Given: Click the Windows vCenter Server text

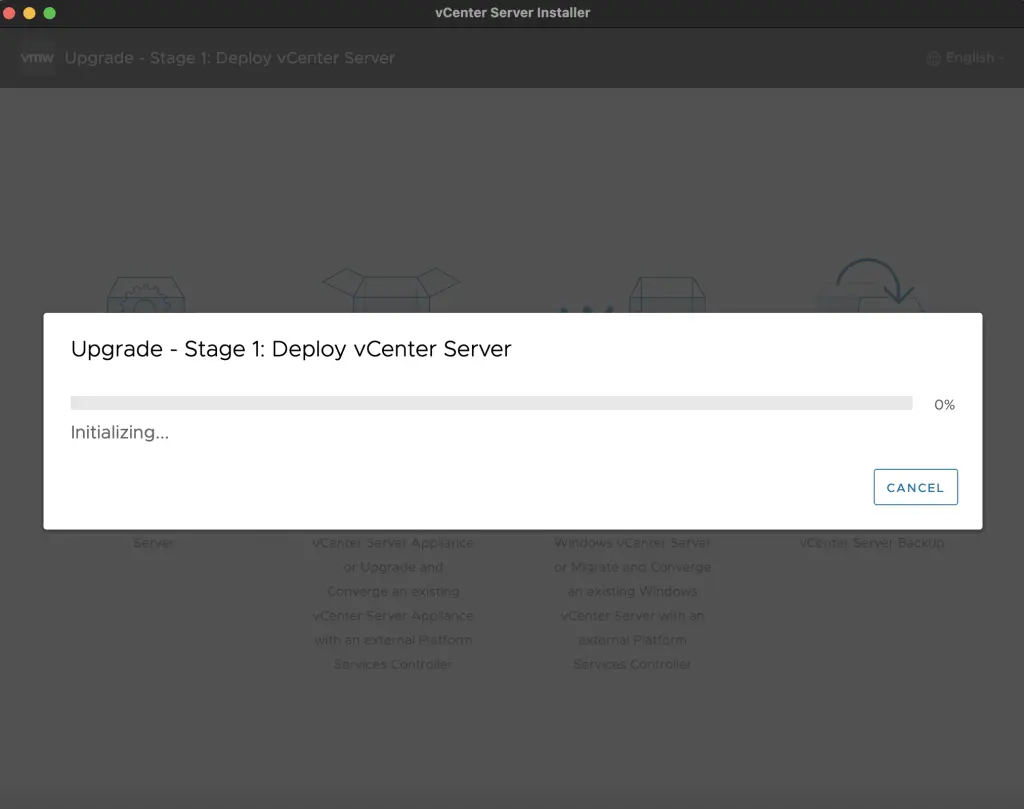Looking at the screenshot, I should coord(631,543).
